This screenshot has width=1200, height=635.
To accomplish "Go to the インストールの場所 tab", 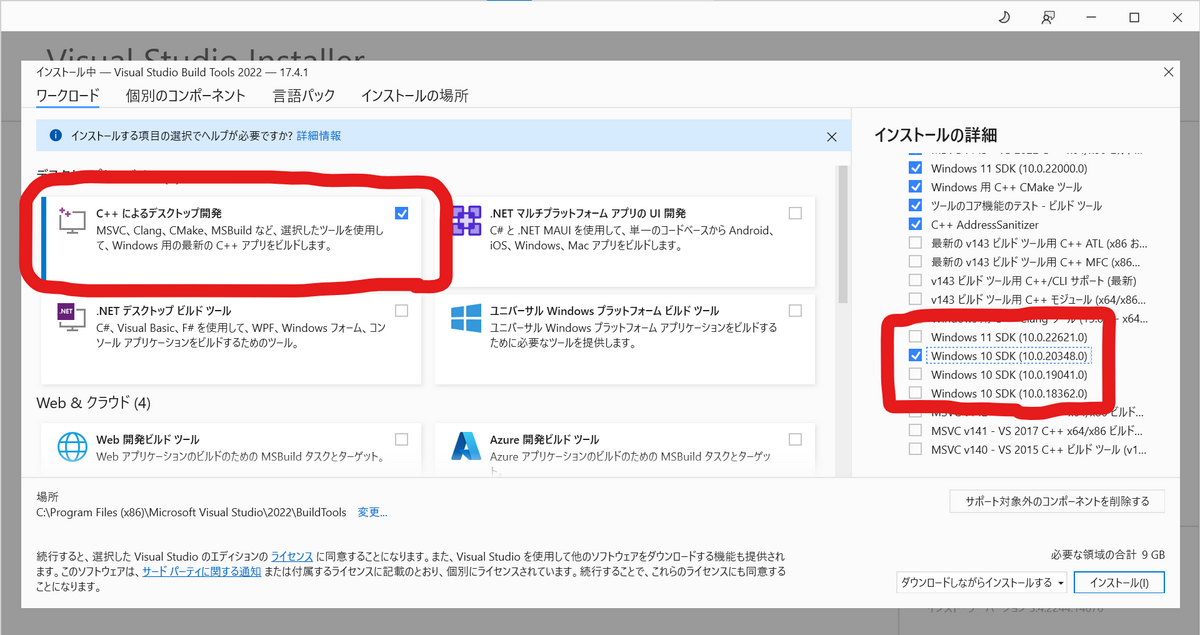I will 415,96.
